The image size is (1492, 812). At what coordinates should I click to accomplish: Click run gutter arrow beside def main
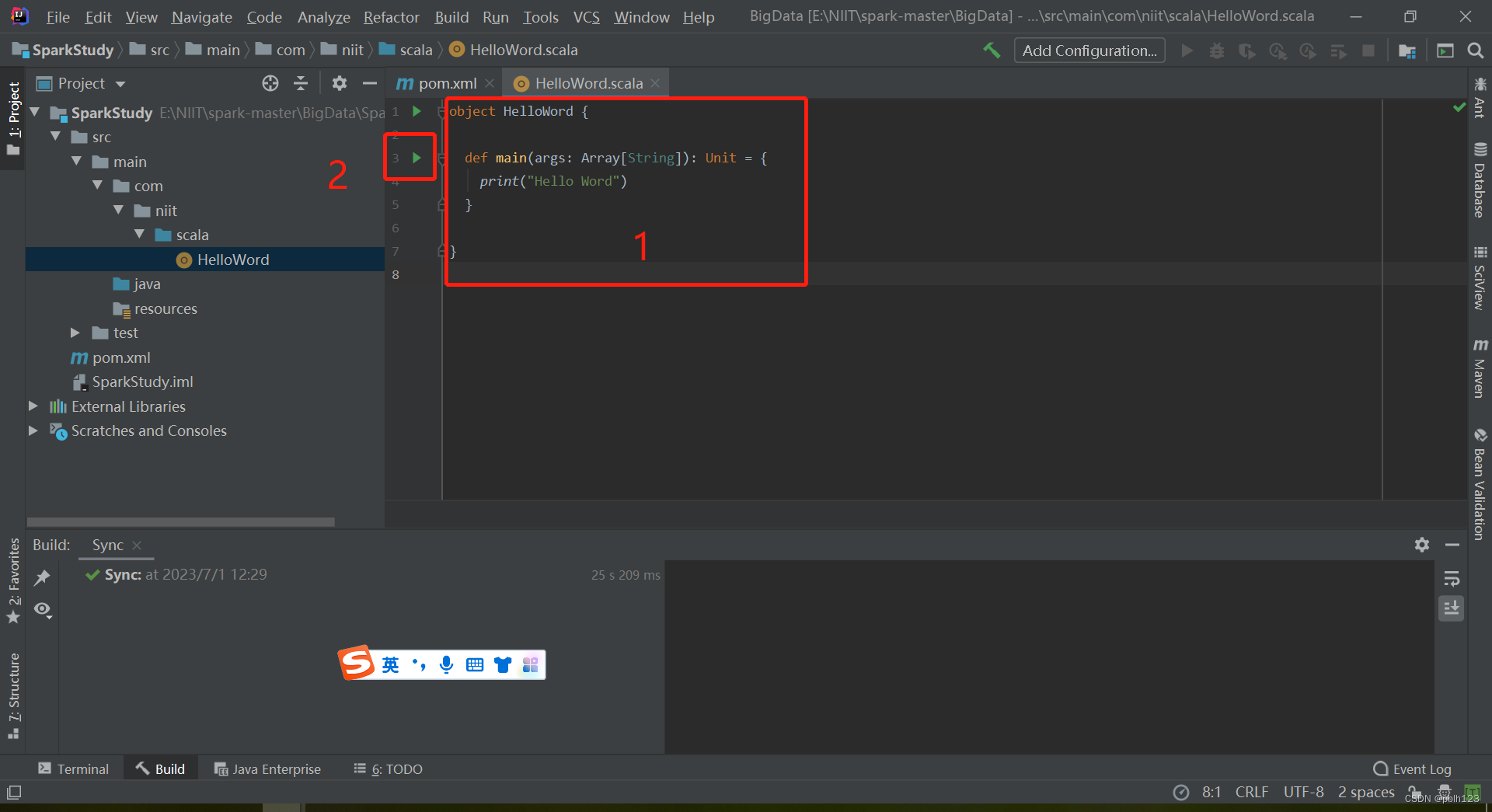pos(417,158)
